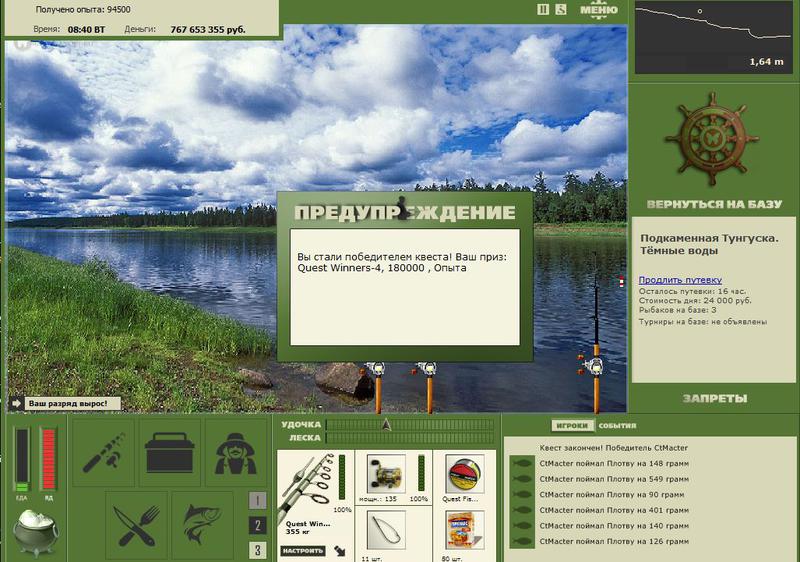Click the Леска tension bar
Viewport: 800px width, 562px height.
tap(410, 438)
